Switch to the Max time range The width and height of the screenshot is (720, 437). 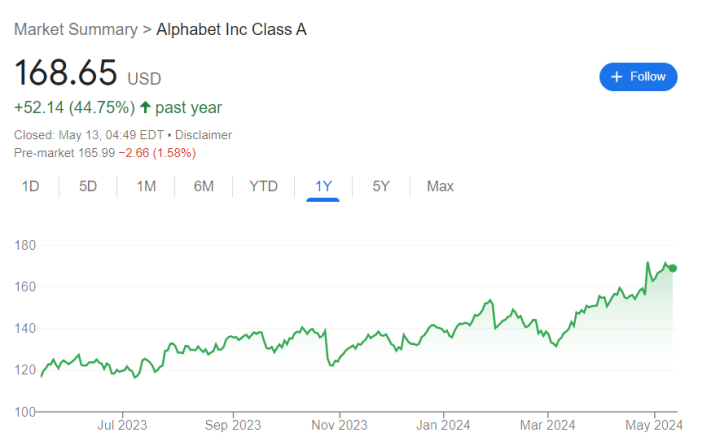pos(440,186)
